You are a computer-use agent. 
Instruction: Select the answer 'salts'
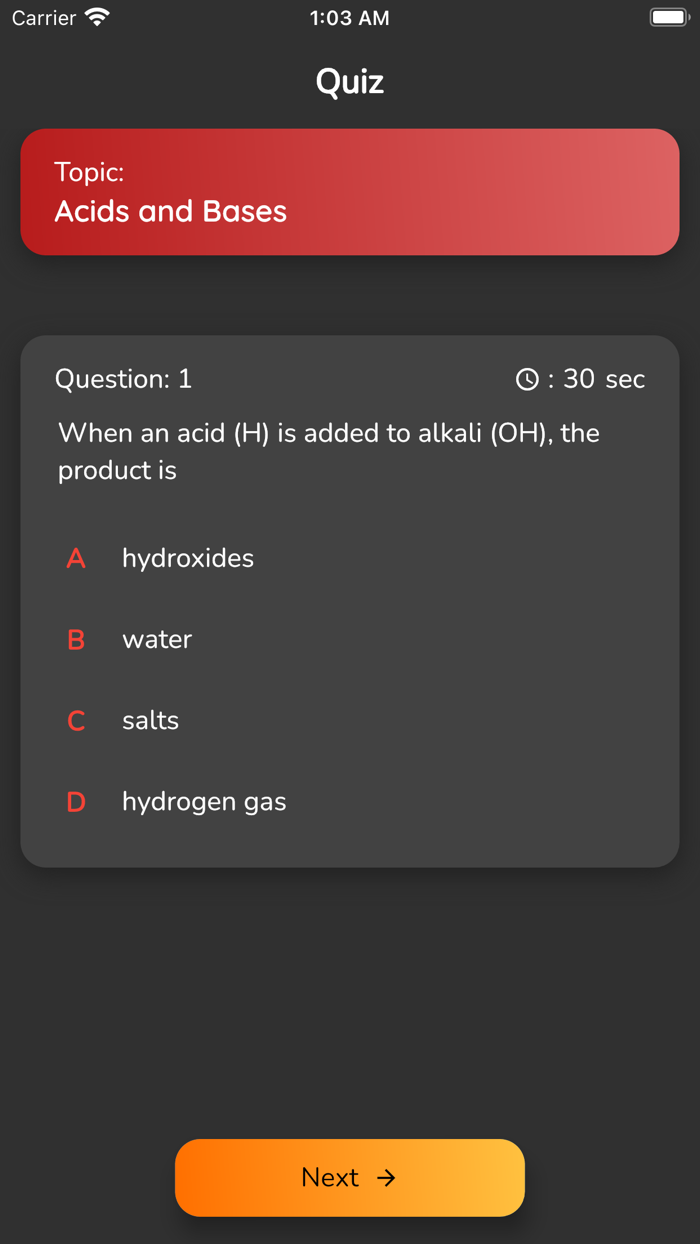pos(150,721)
